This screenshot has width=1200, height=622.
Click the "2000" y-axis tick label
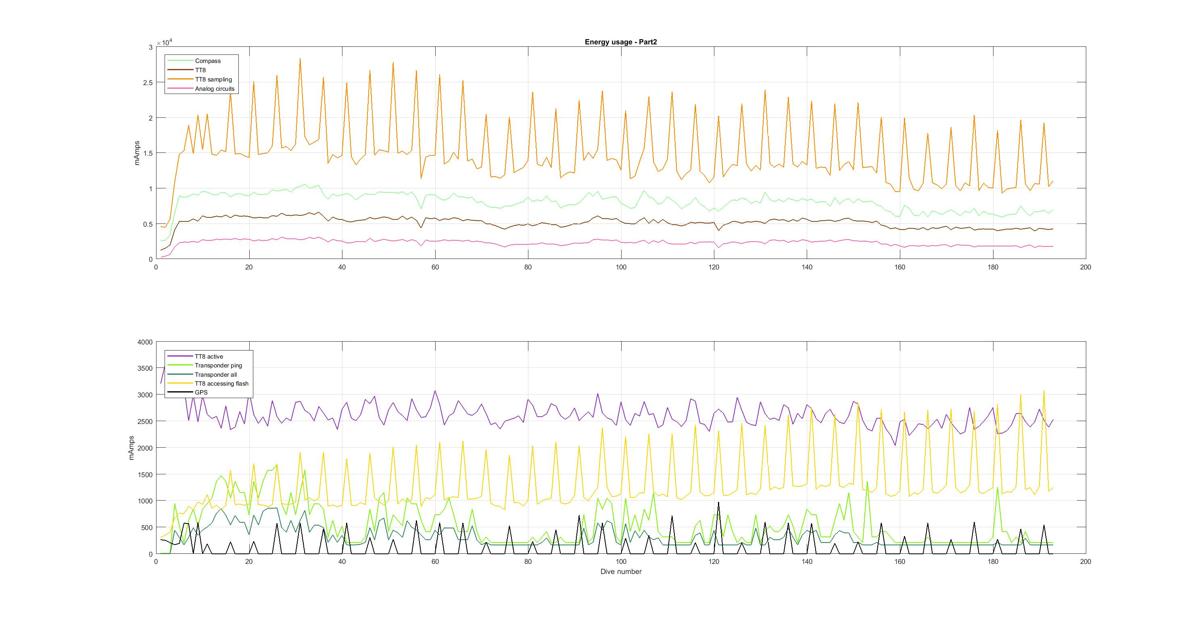pyautogui.click(x=144, y=448)
